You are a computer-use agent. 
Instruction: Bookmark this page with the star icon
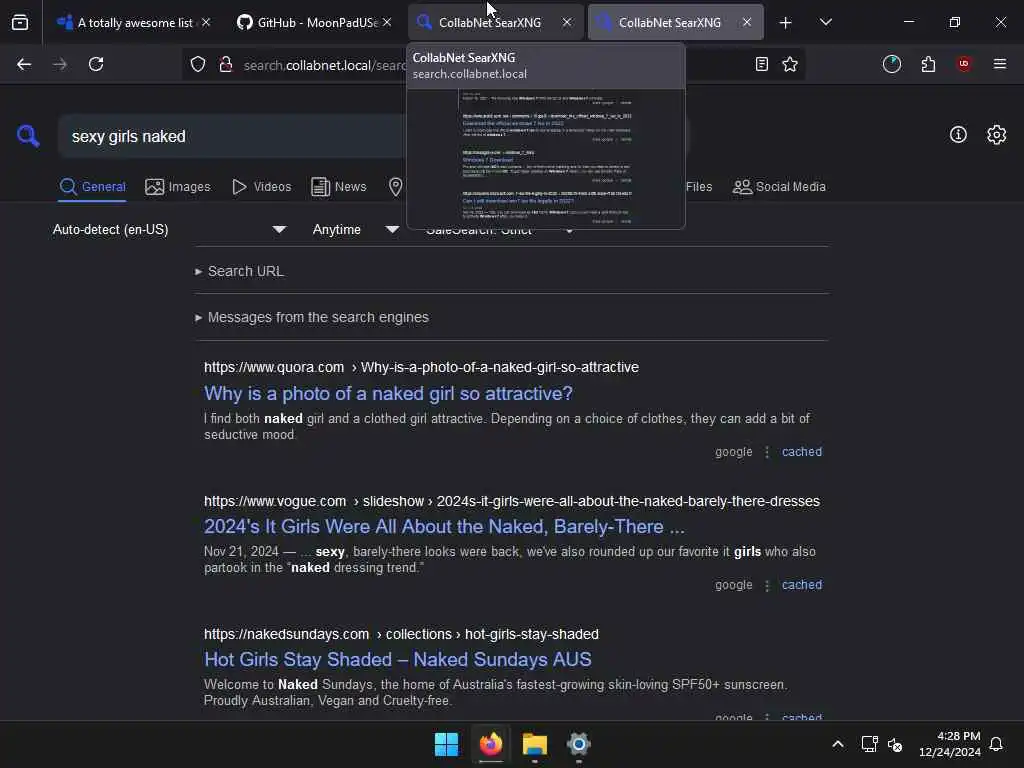790,64
